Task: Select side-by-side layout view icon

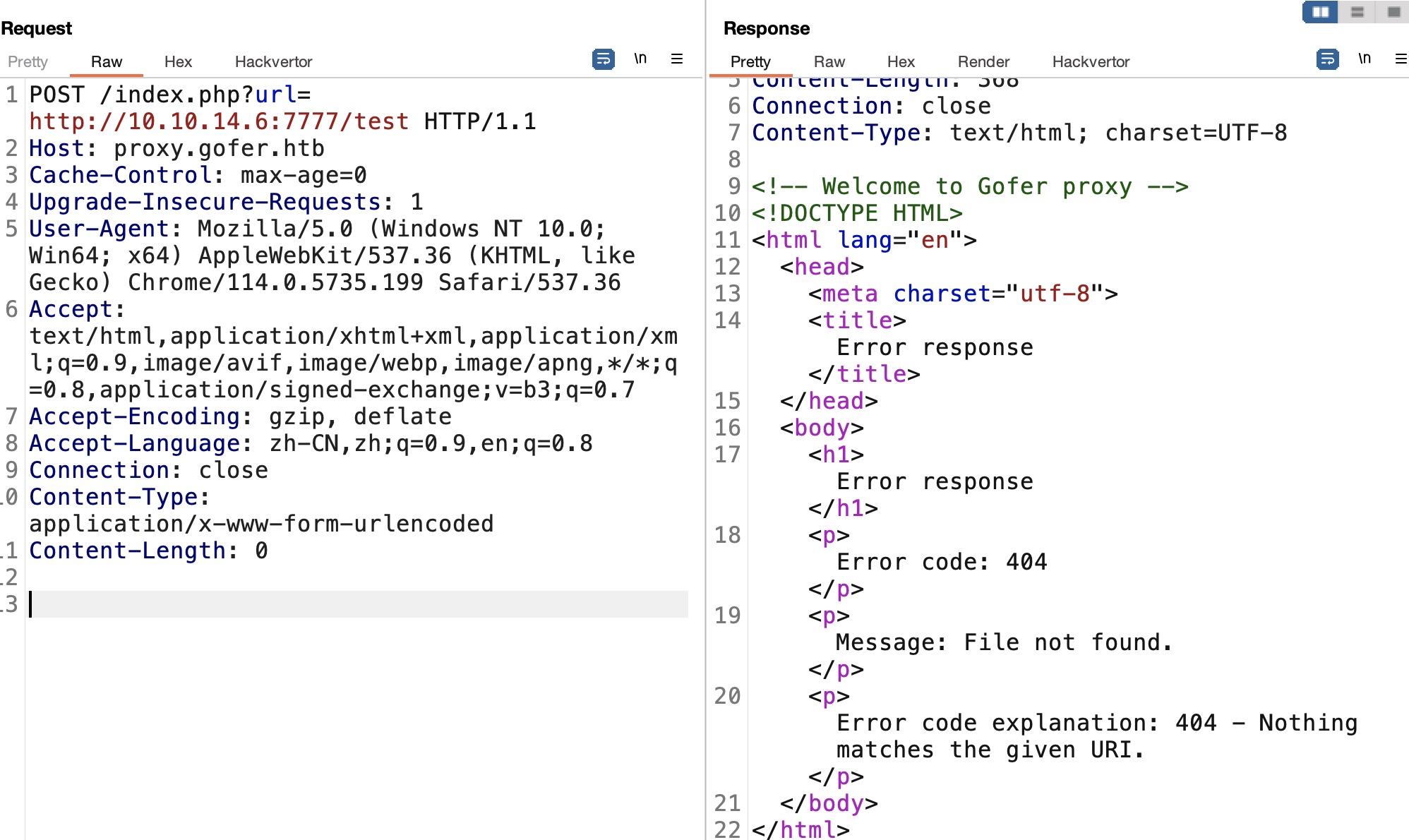Action: tap(1320, 12)
